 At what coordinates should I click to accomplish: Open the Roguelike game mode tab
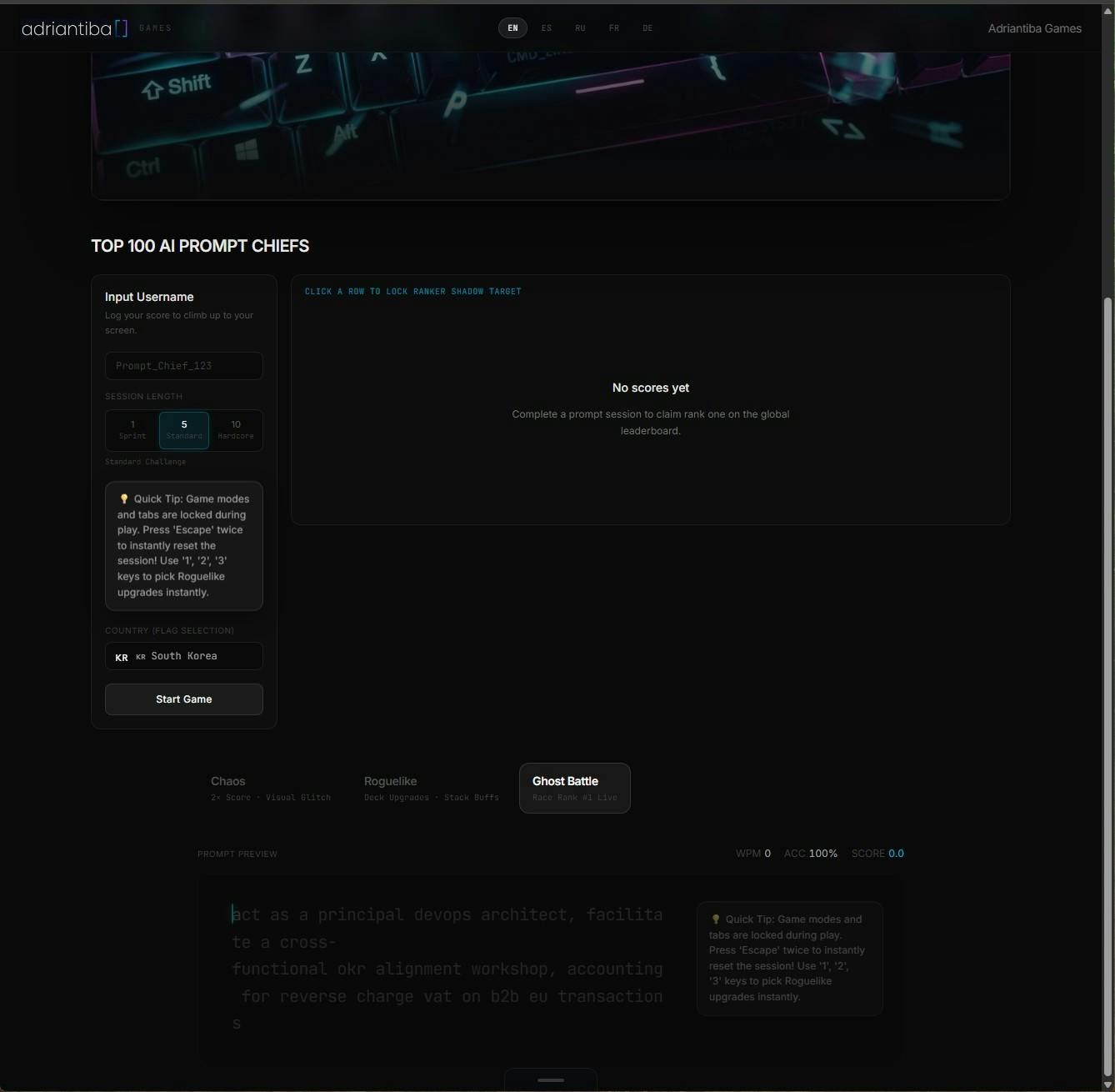coord(432,788)
